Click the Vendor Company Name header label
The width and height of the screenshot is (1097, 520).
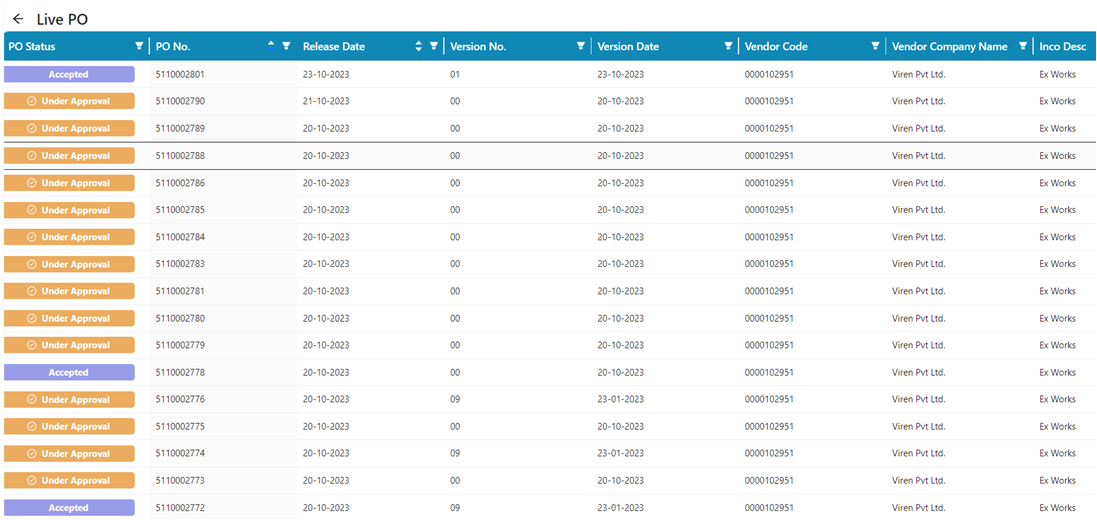950,47
